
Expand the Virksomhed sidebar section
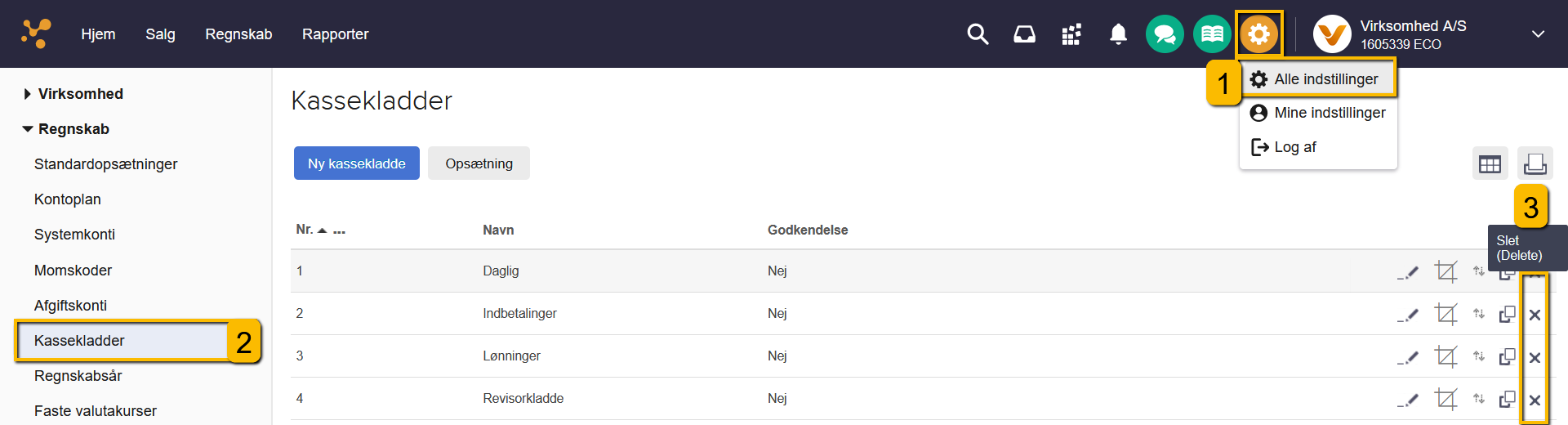click(x=28, y=94)
